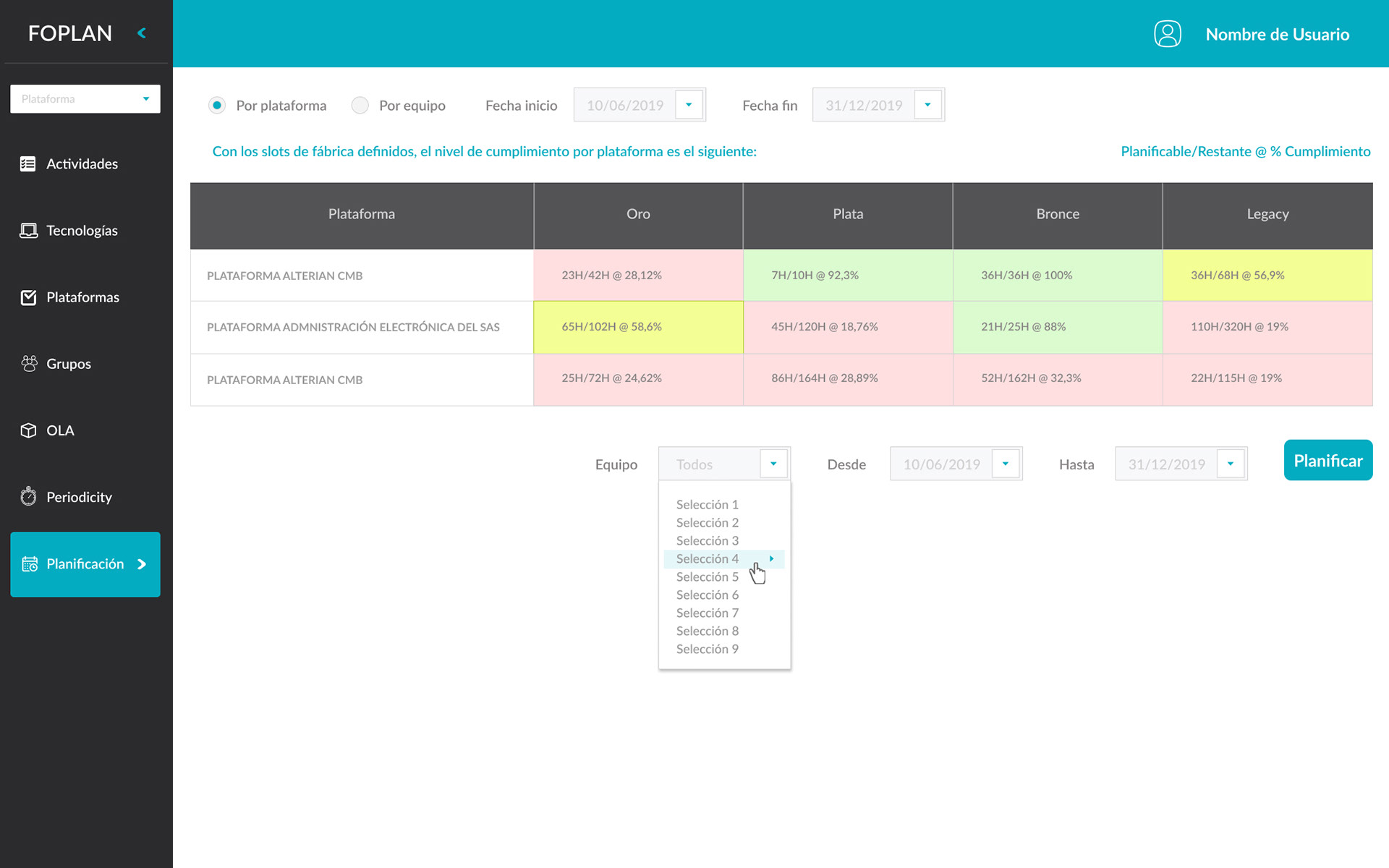Click the OLA cube icon

pyautogui.click(x=28, y=430)
